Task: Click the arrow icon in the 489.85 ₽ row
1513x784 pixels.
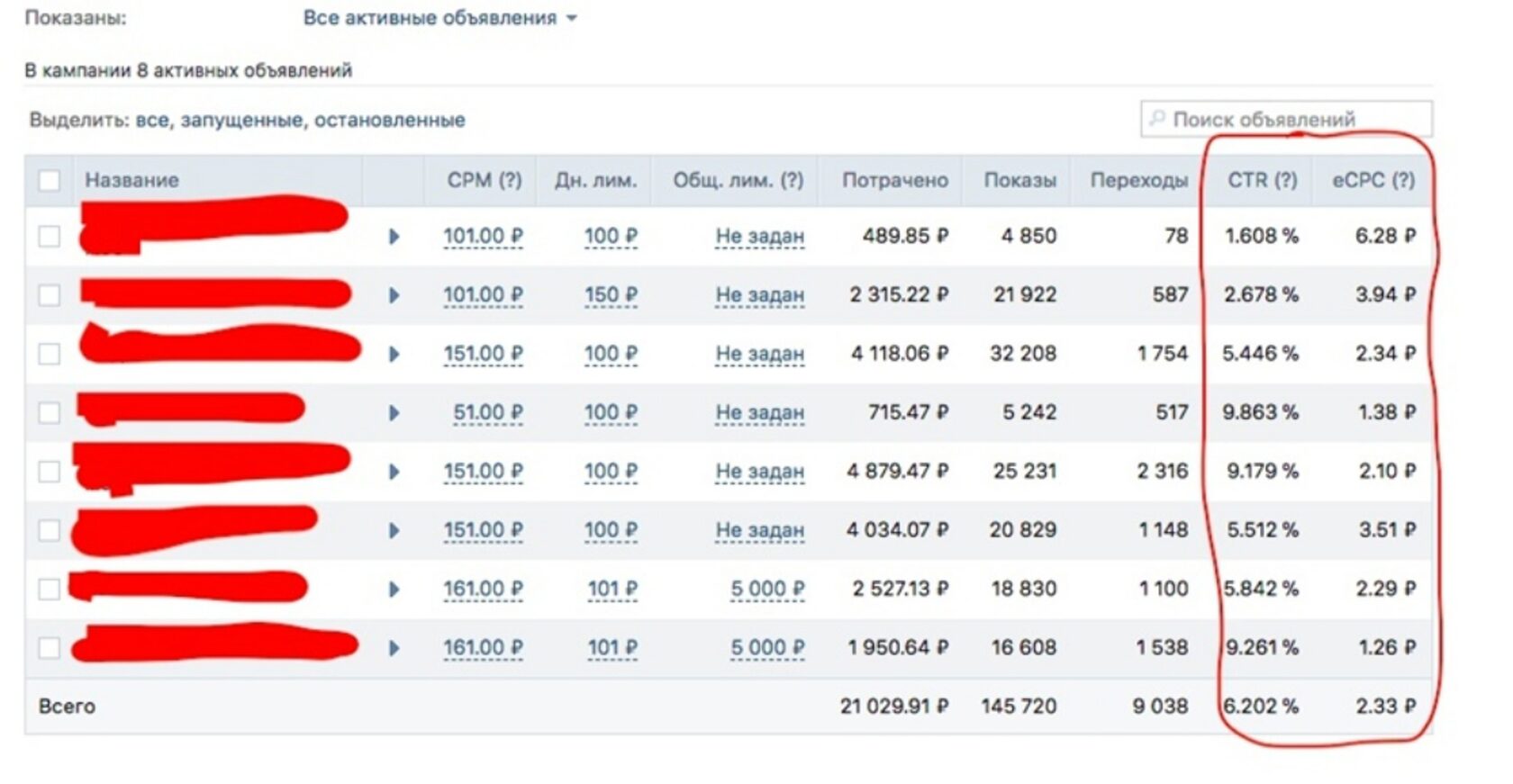Action: [x=394, y=237]
